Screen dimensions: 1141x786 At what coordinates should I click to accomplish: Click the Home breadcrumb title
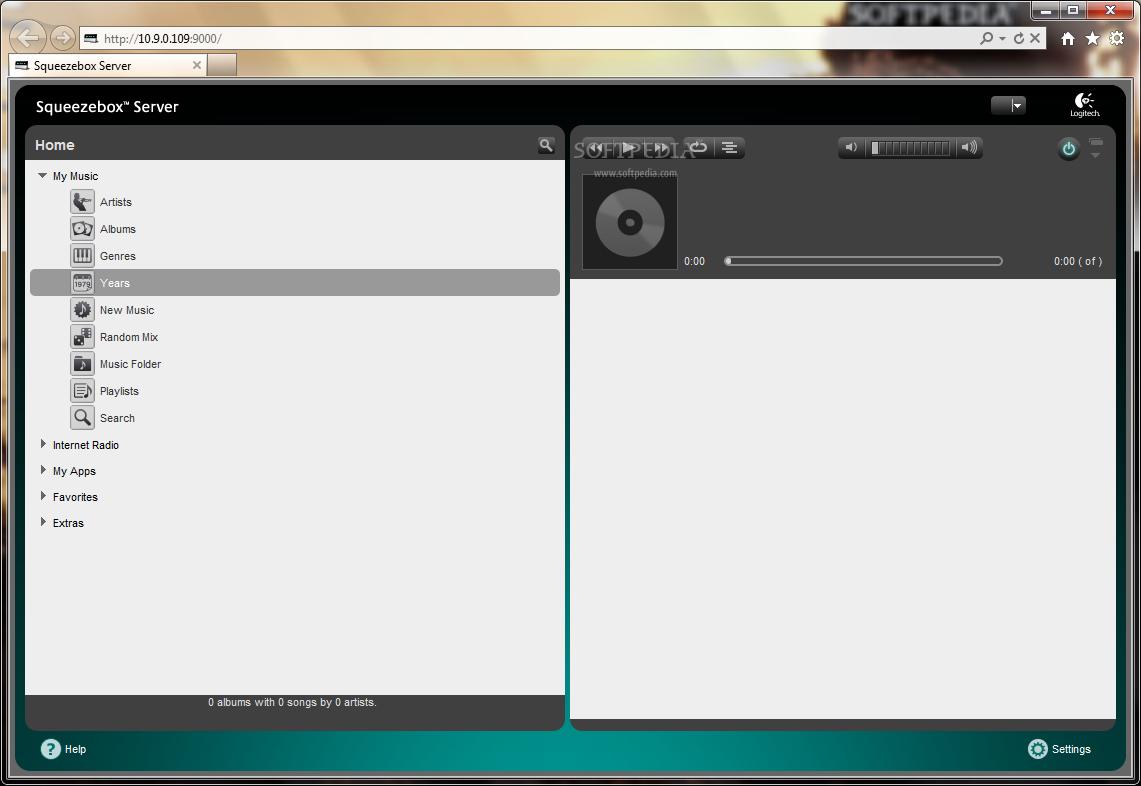pos(55,145)
